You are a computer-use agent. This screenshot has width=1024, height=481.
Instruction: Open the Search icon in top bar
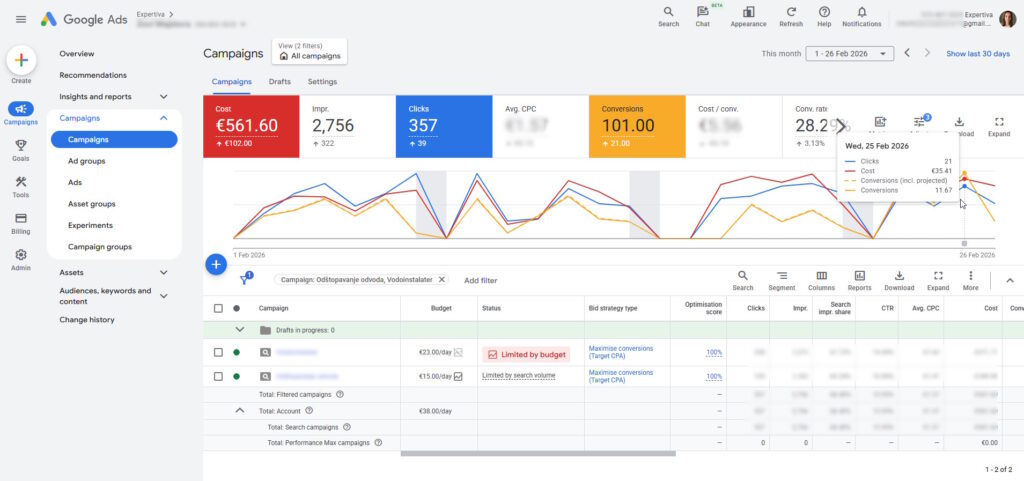[668, 13]
